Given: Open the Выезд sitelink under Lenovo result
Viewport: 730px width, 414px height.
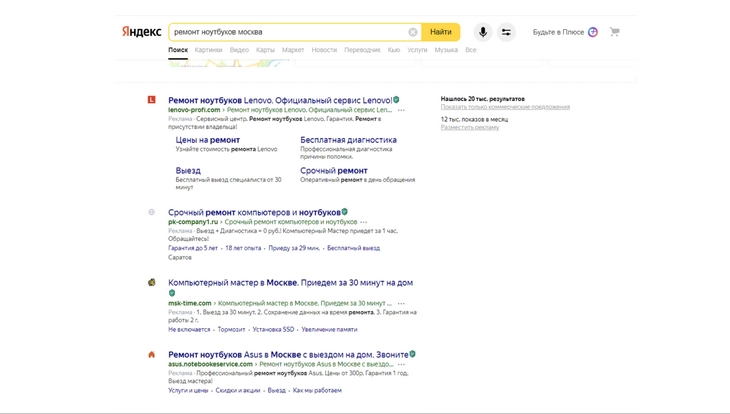Looking at the screenshot, I should coord(188,170).
